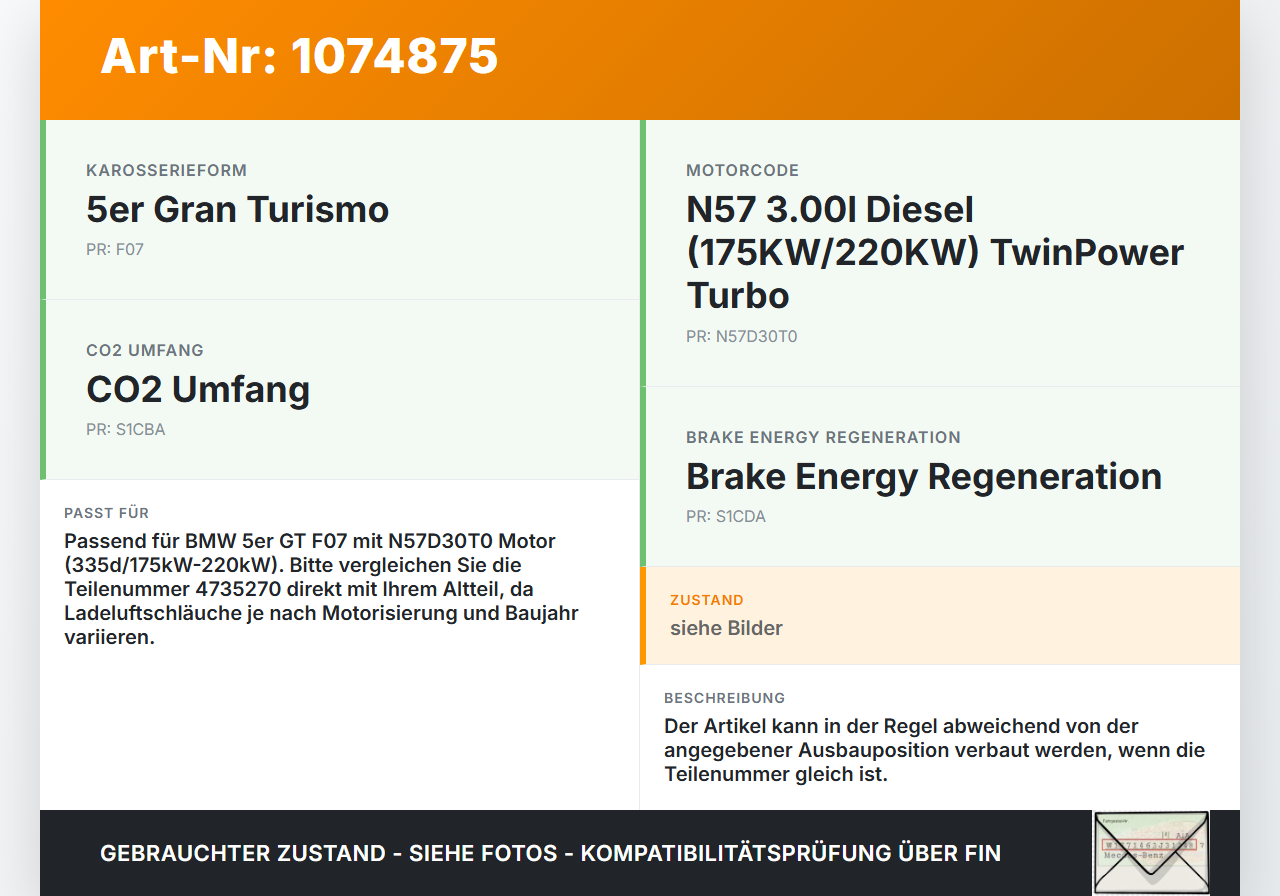Click the "PR: S1CDA" code

pyautogui.click(x=726, y=516)
